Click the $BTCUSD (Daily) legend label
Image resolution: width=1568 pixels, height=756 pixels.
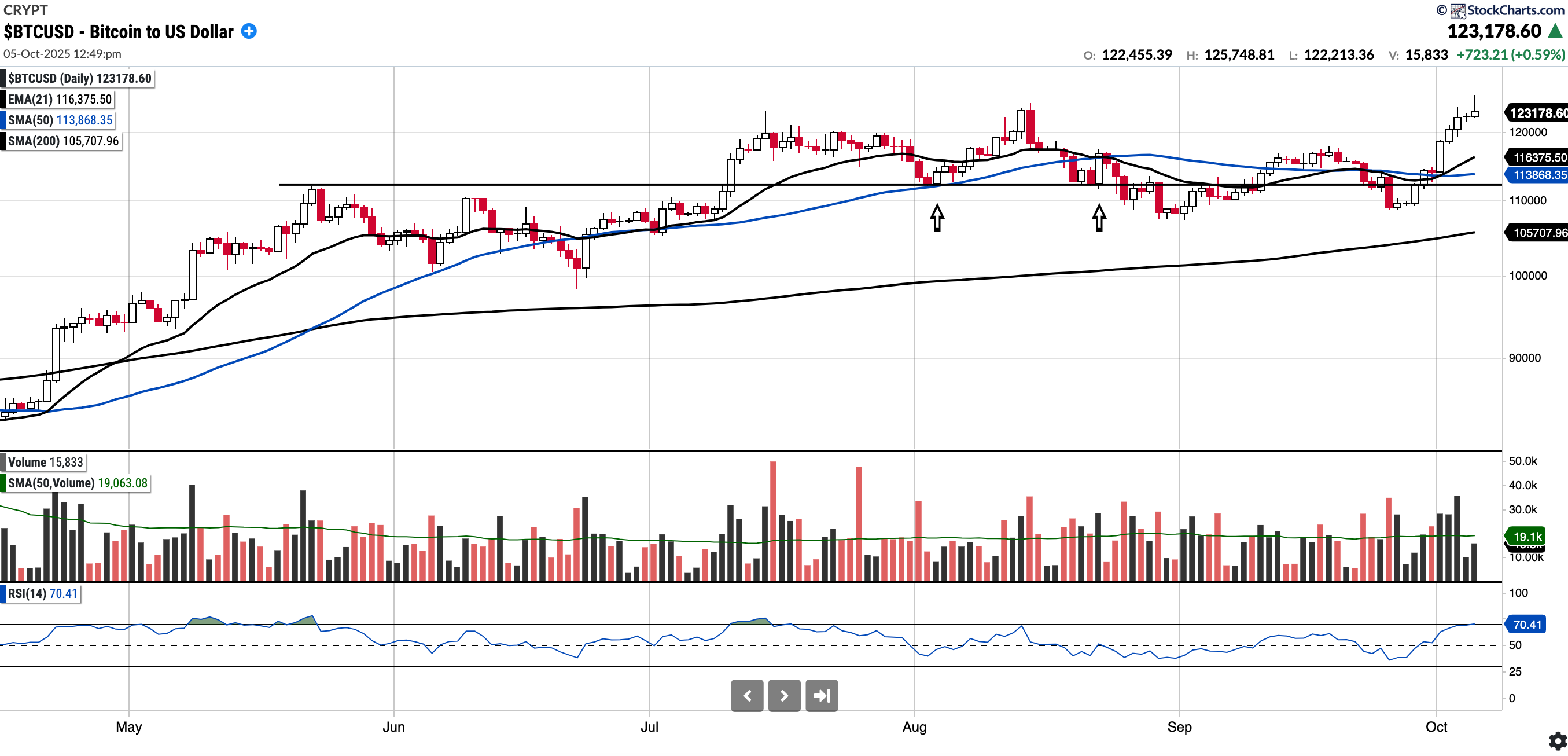pos(79,79)
